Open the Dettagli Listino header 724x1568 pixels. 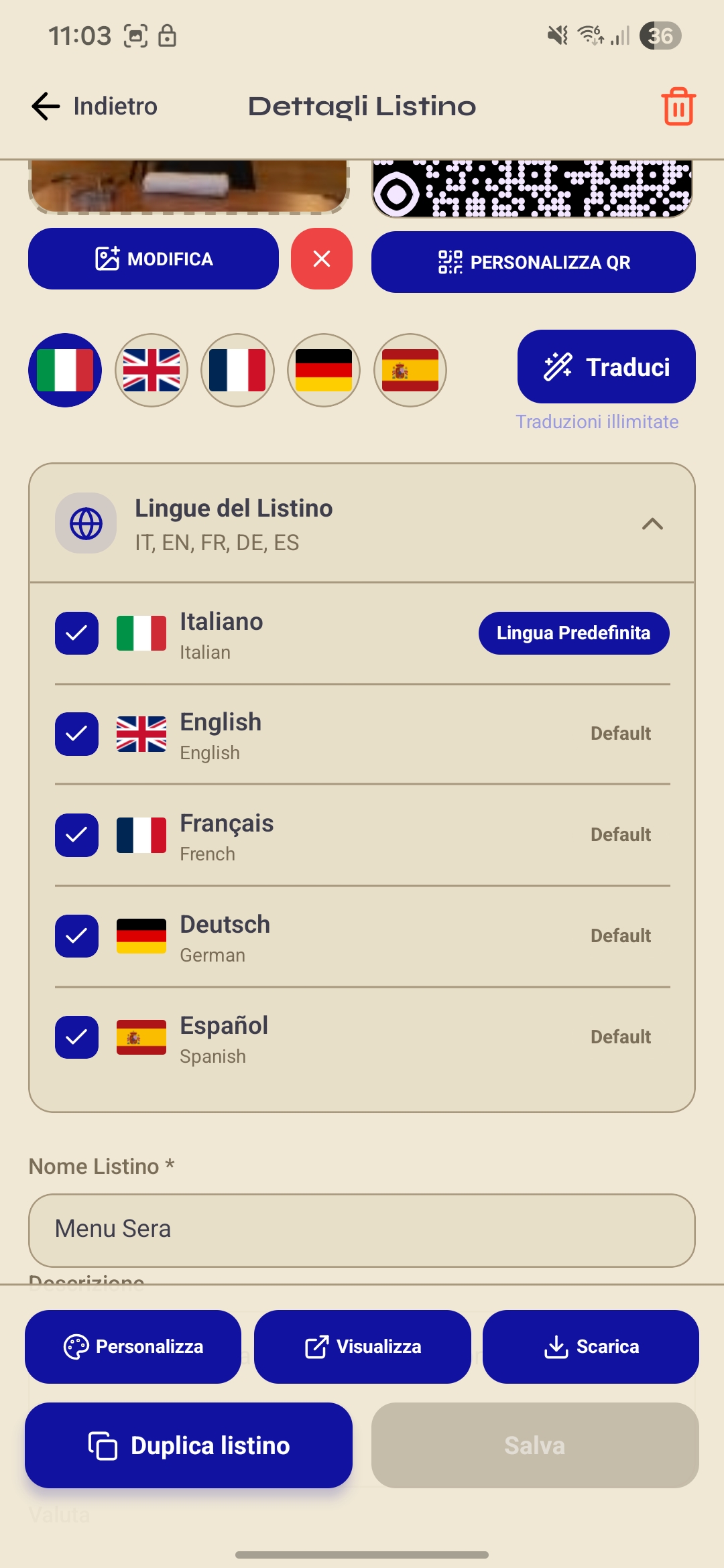pos(362,106)
